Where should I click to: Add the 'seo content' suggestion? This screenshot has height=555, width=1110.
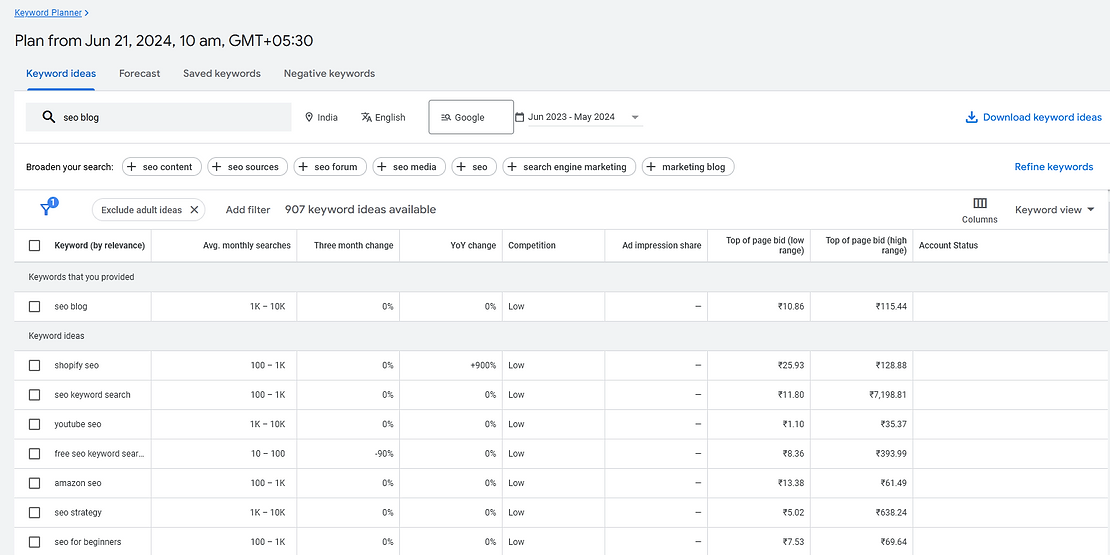(x=162, y=167)
